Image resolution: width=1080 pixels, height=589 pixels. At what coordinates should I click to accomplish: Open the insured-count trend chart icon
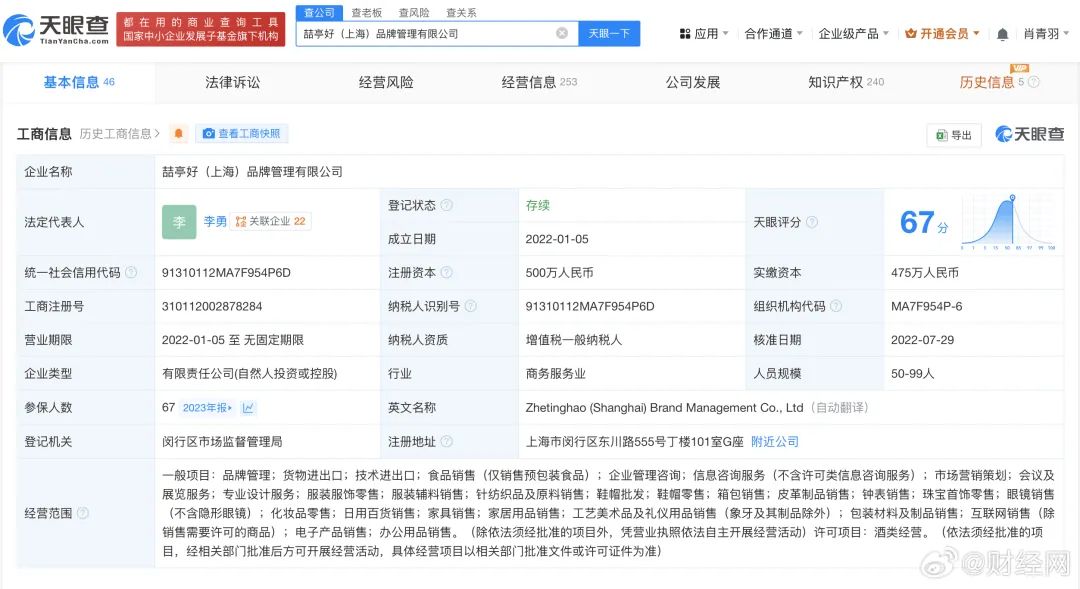248,408
